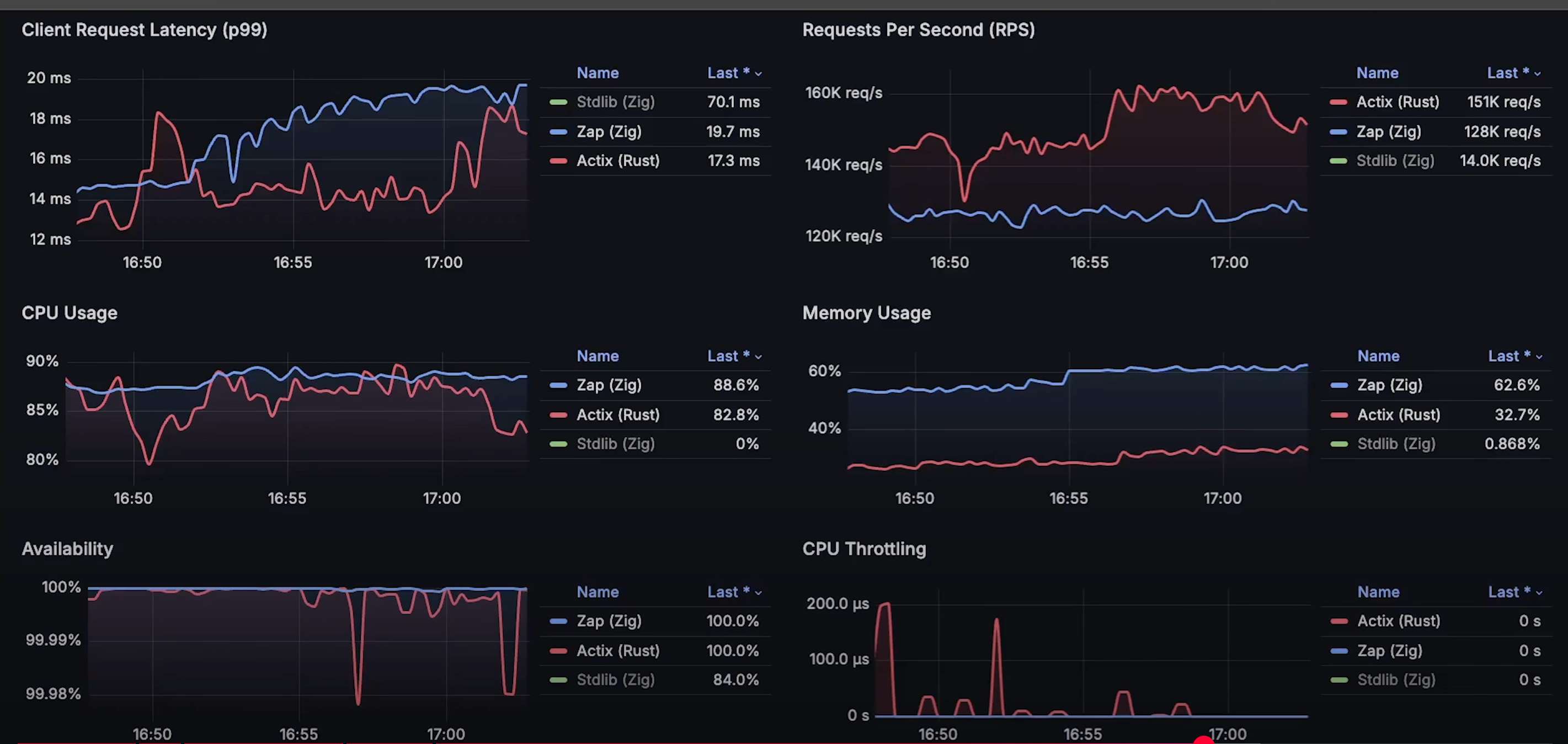Click Stdlib (Zig) swatch in Memory Usage legend

pyautogui.click(x=1338, y=444)
